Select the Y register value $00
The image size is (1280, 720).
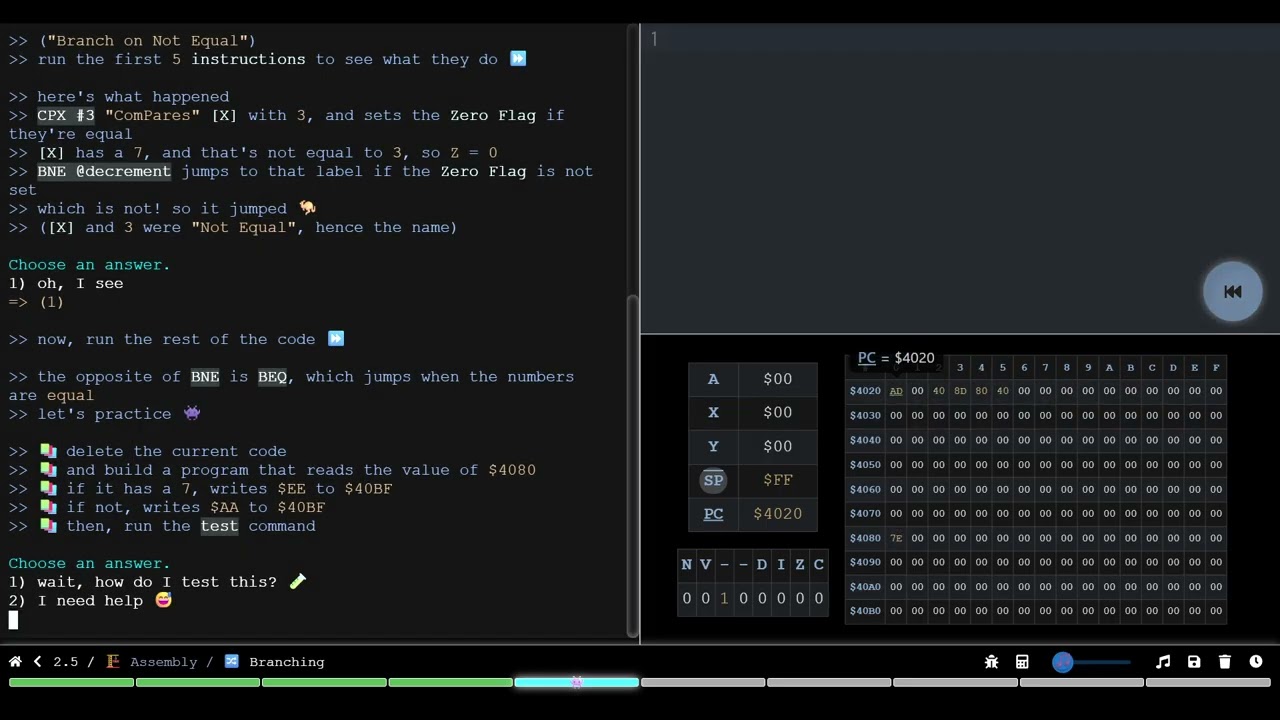[x=777, y=447]
